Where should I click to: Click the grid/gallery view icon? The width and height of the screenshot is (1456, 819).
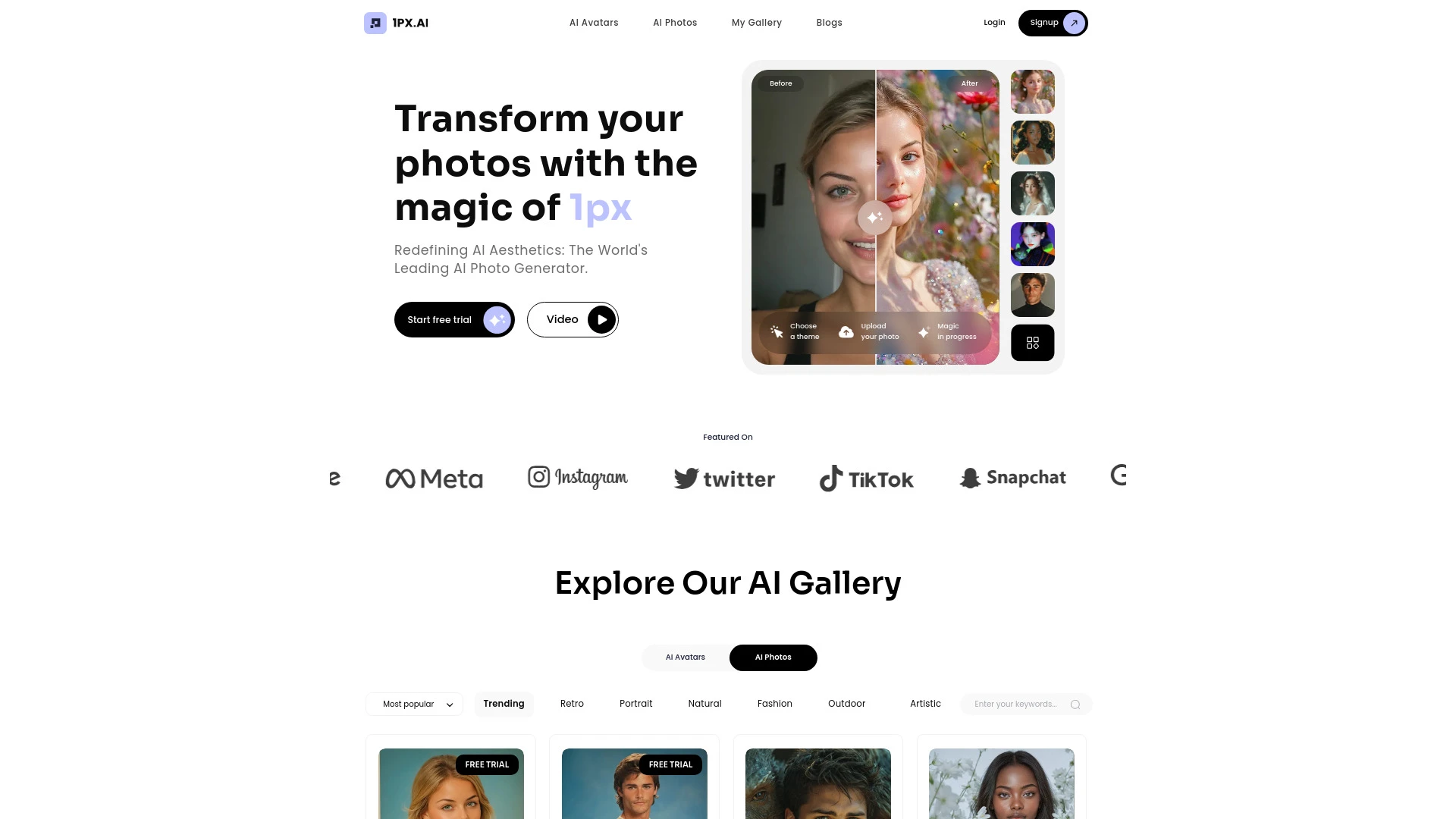click(x=1032, y=343)
